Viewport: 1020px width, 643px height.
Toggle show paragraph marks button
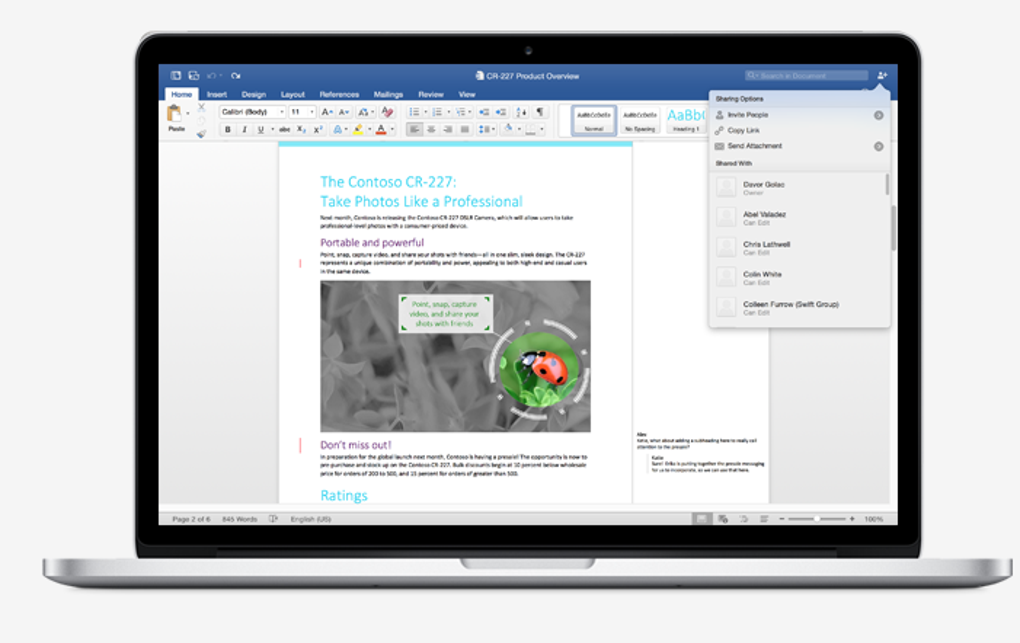539,112
